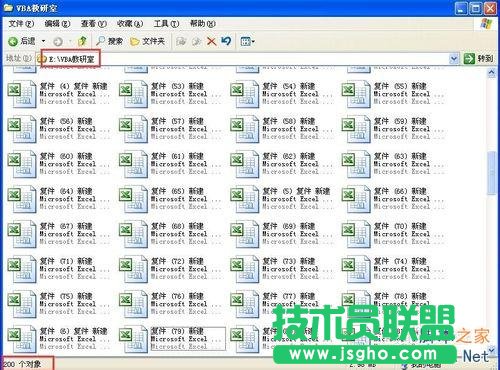Open the 工具(T) menu
500x370 pixels.
click(166, 24)
